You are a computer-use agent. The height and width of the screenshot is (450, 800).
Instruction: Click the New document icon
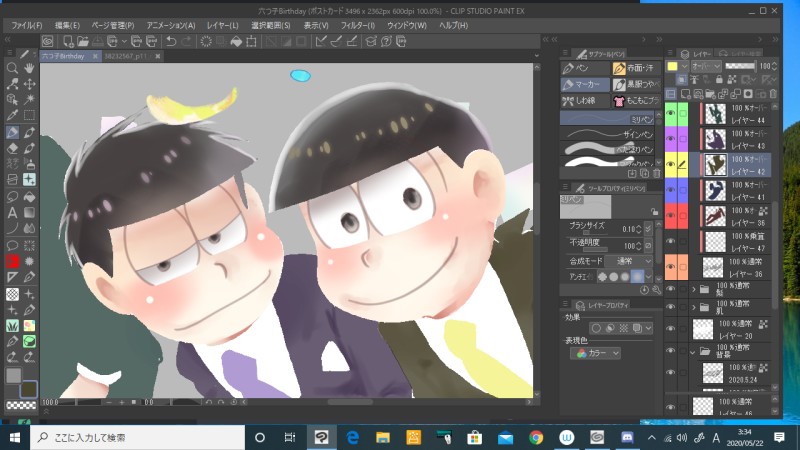click(68, 41)
